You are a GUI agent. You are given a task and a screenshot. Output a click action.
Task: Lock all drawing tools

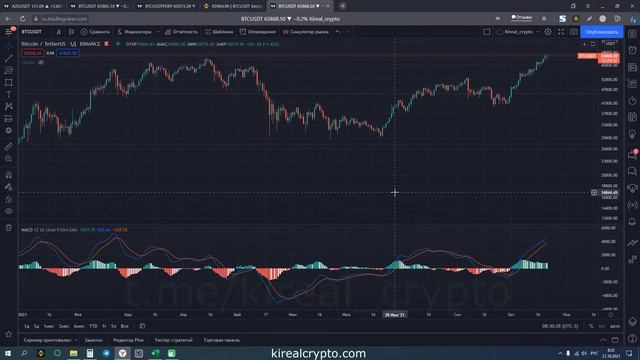(9, 199)
